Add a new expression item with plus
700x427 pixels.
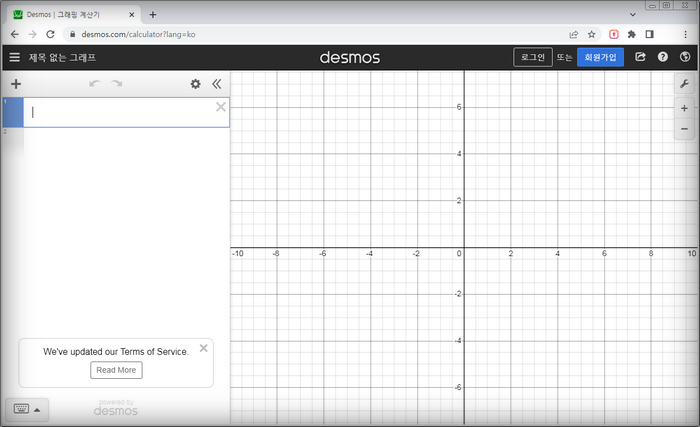click(x=16, y=84)
